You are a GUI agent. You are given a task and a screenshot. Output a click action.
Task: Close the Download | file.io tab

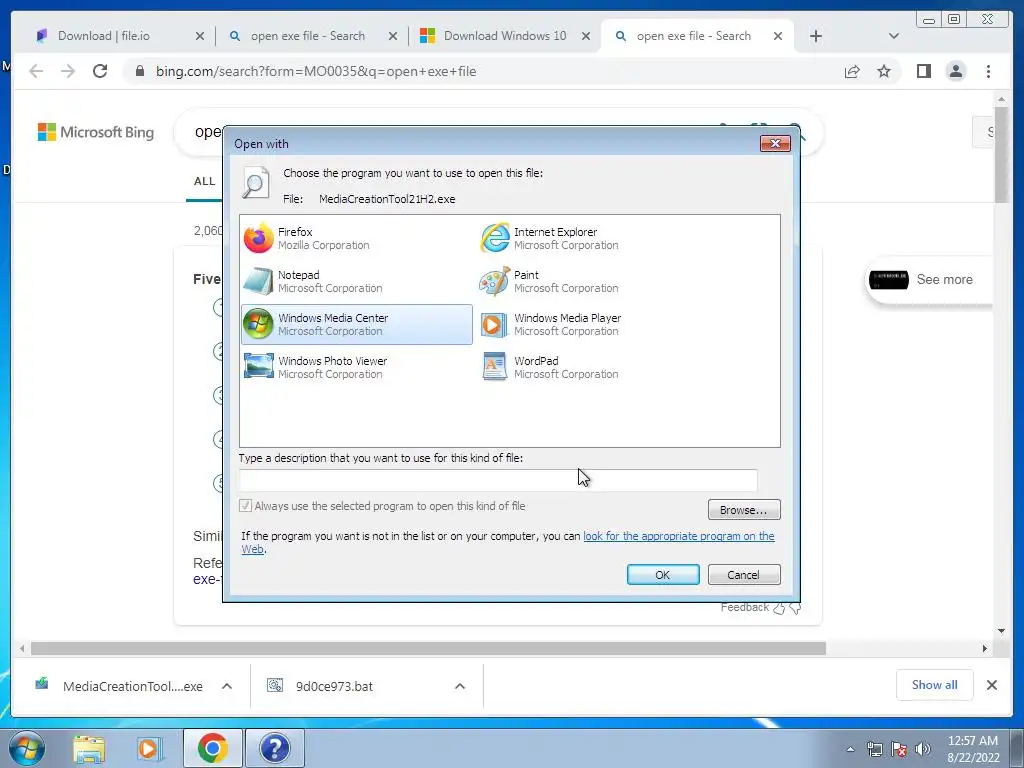tap(200, 36)
